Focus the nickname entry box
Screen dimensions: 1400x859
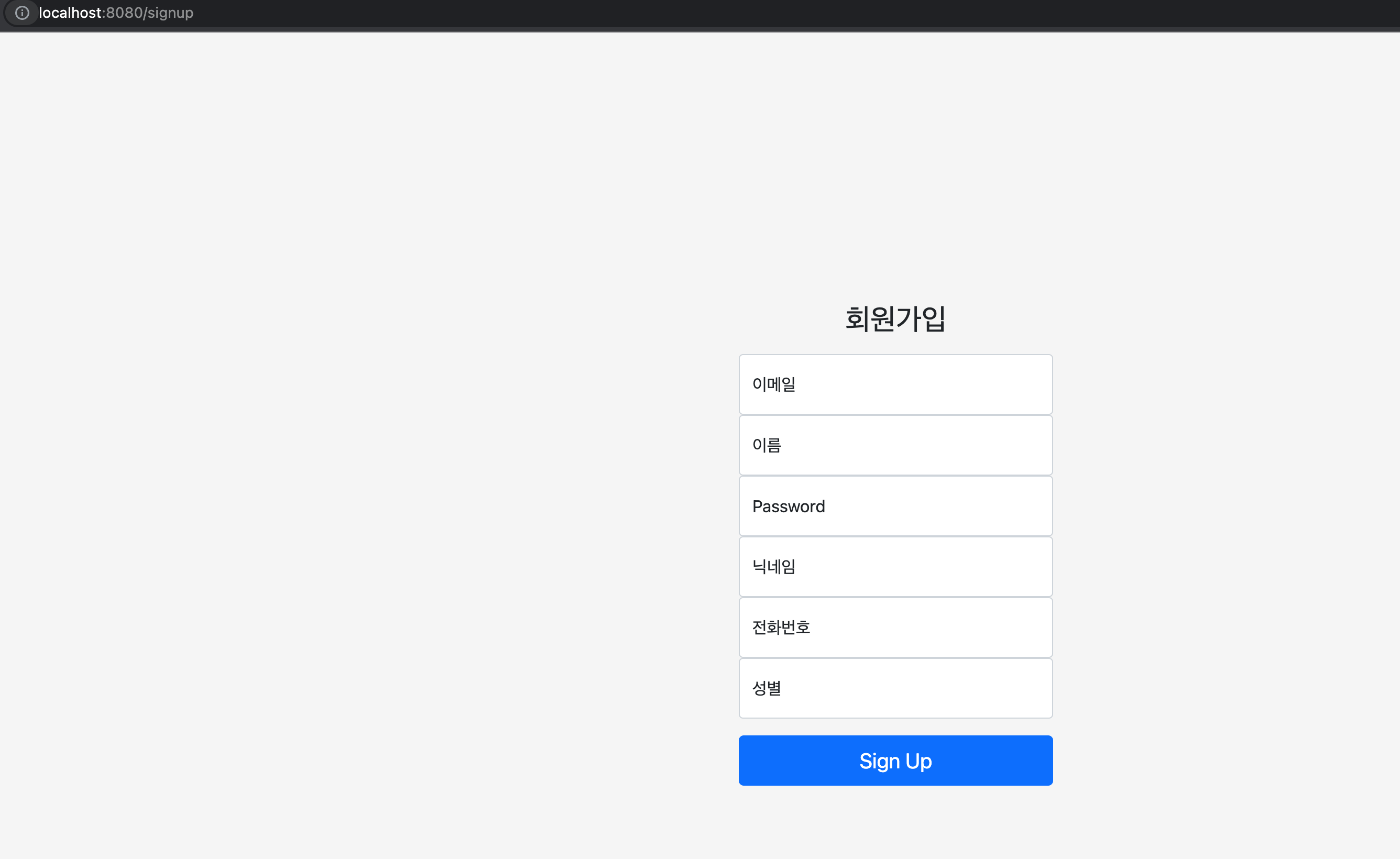click(895, 566)
